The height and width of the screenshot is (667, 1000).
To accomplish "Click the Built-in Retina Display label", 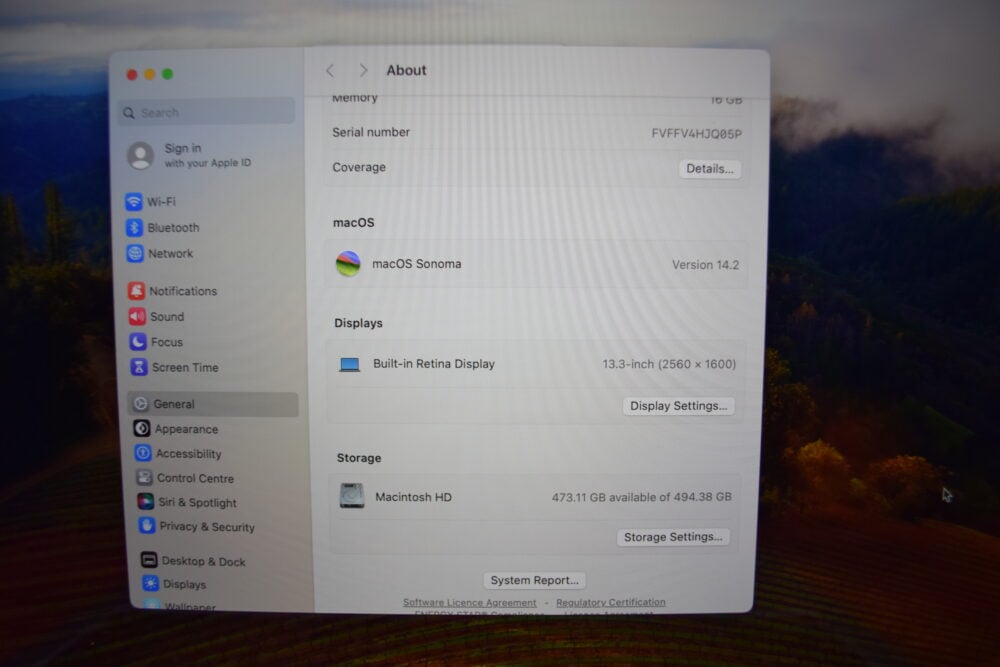I will tap(434, 363).
